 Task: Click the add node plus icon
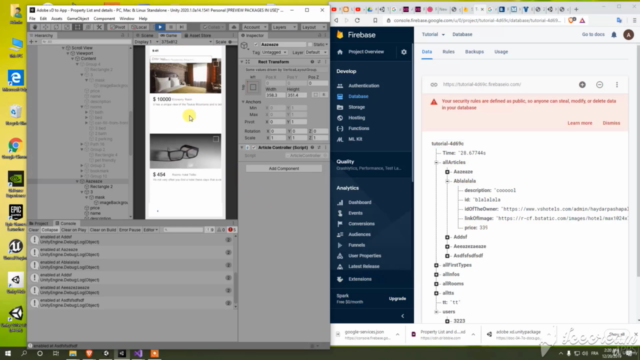(582, 84)
